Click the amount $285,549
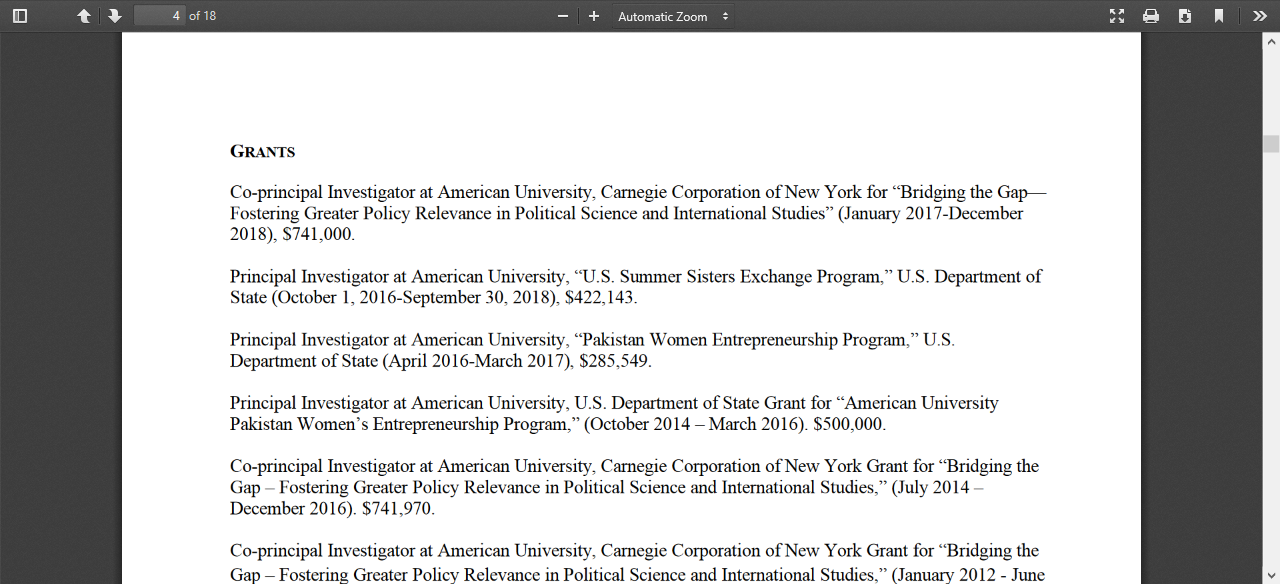 coord(615,361)
